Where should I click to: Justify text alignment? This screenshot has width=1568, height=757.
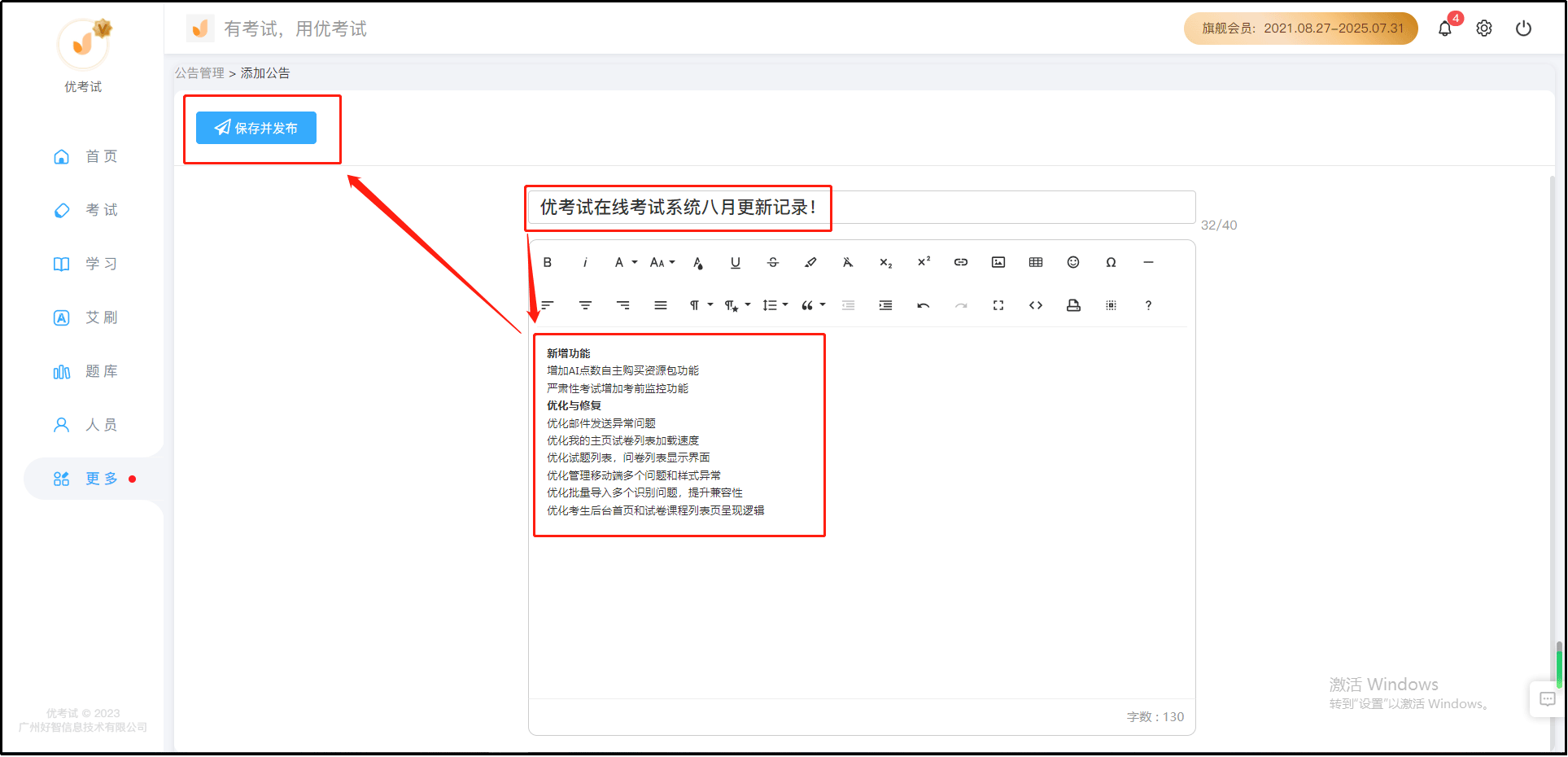pyautogui.click(x=661, y=305)
